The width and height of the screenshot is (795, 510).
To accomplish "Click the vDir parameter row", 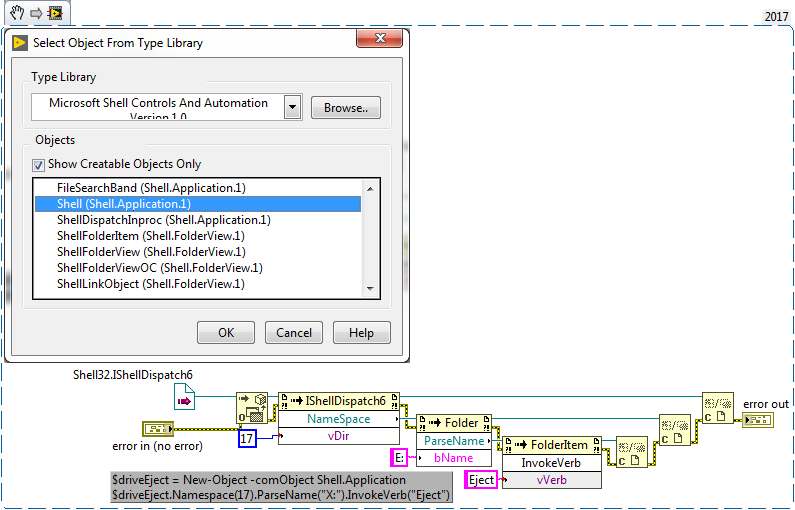I will click(x=339, y=435).
